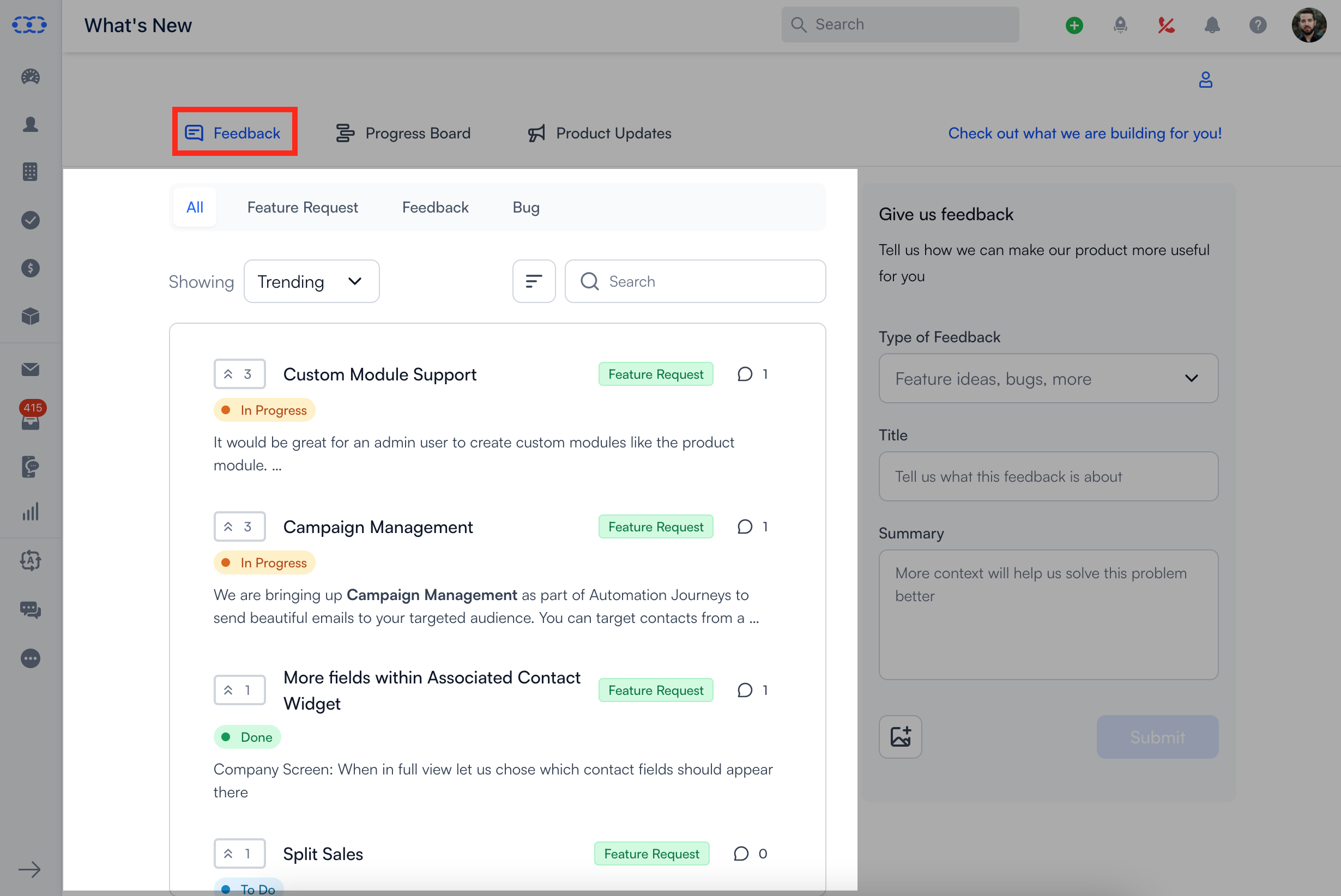Open the user profile avatar
The image size is (1341, 896).
click(x=1308, y=25)
